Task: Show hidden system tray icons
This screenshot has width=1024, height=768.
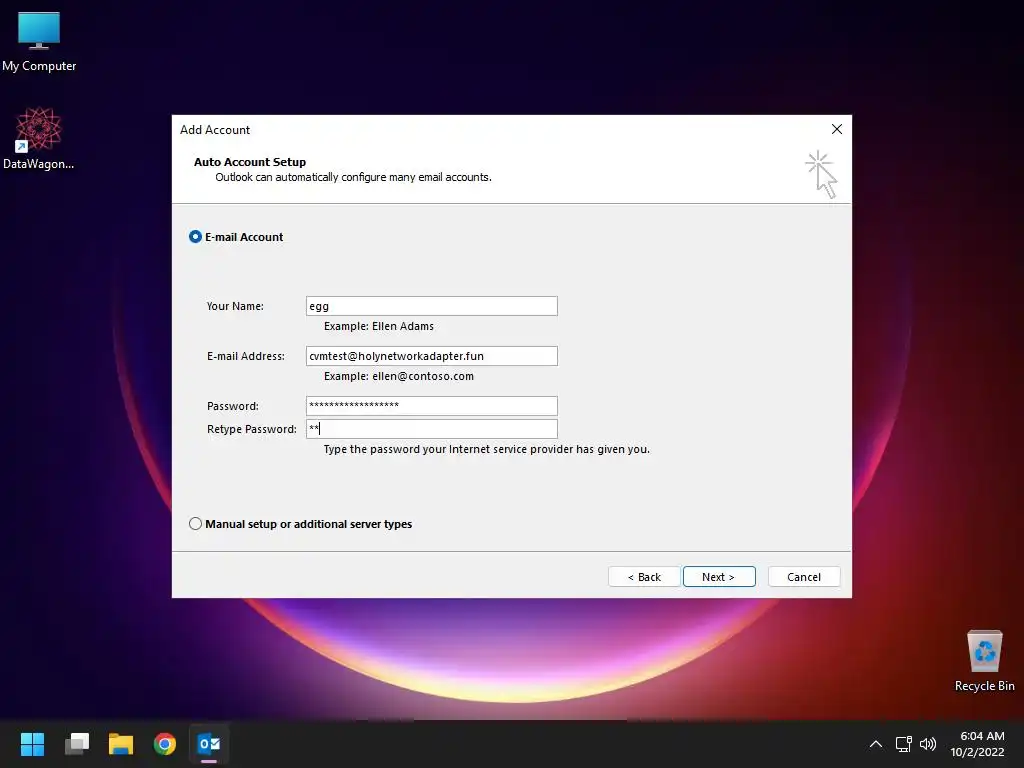Action: (876, 744)
